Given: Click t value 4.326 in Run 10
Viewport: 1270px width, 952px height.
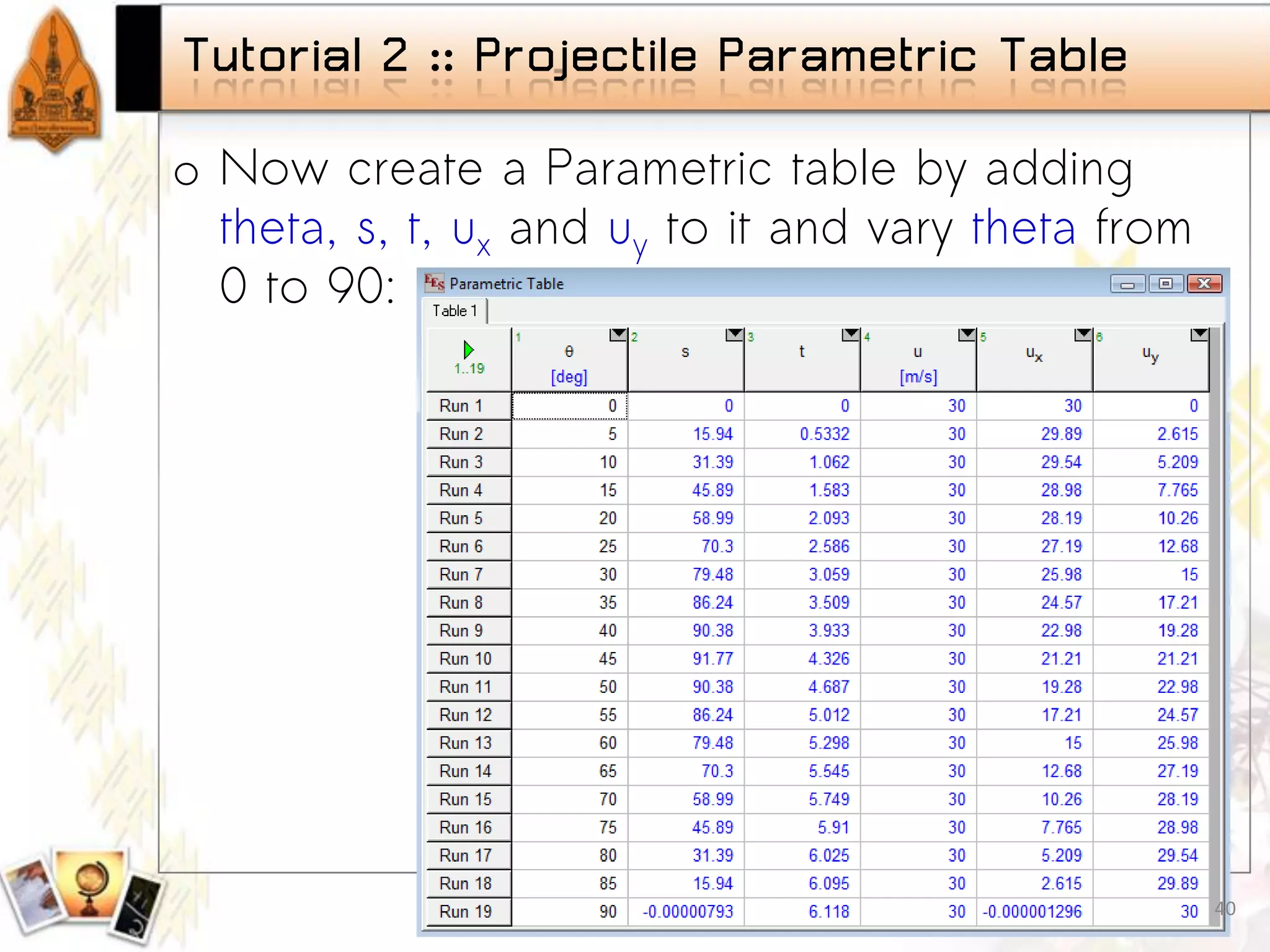Looking at the screenshot, I should pos(829,659).
